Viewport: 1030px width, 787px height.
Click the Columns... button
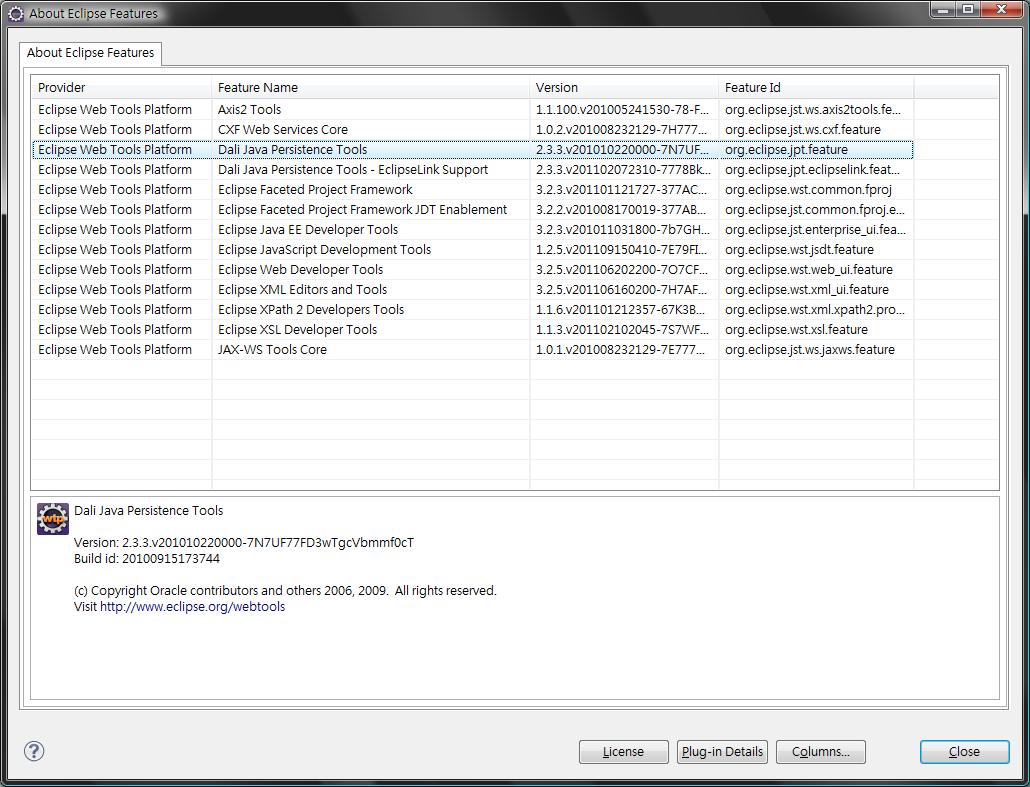click(820, 752)
